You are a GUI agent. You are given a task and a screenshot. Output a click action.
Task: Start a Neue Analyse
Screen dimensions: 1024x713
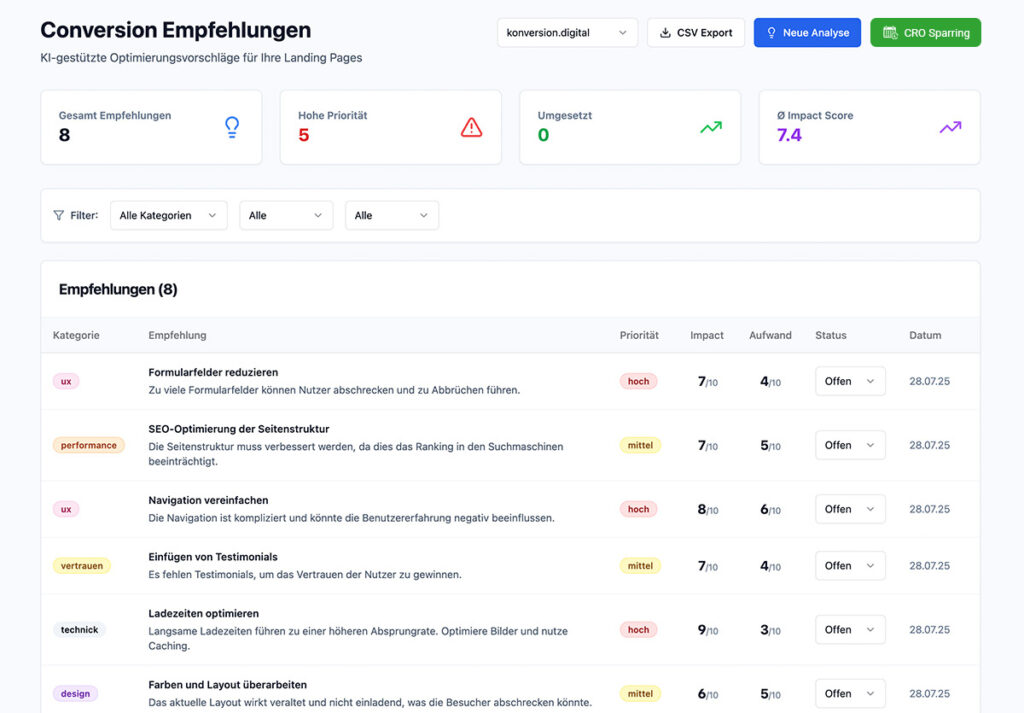807,32
